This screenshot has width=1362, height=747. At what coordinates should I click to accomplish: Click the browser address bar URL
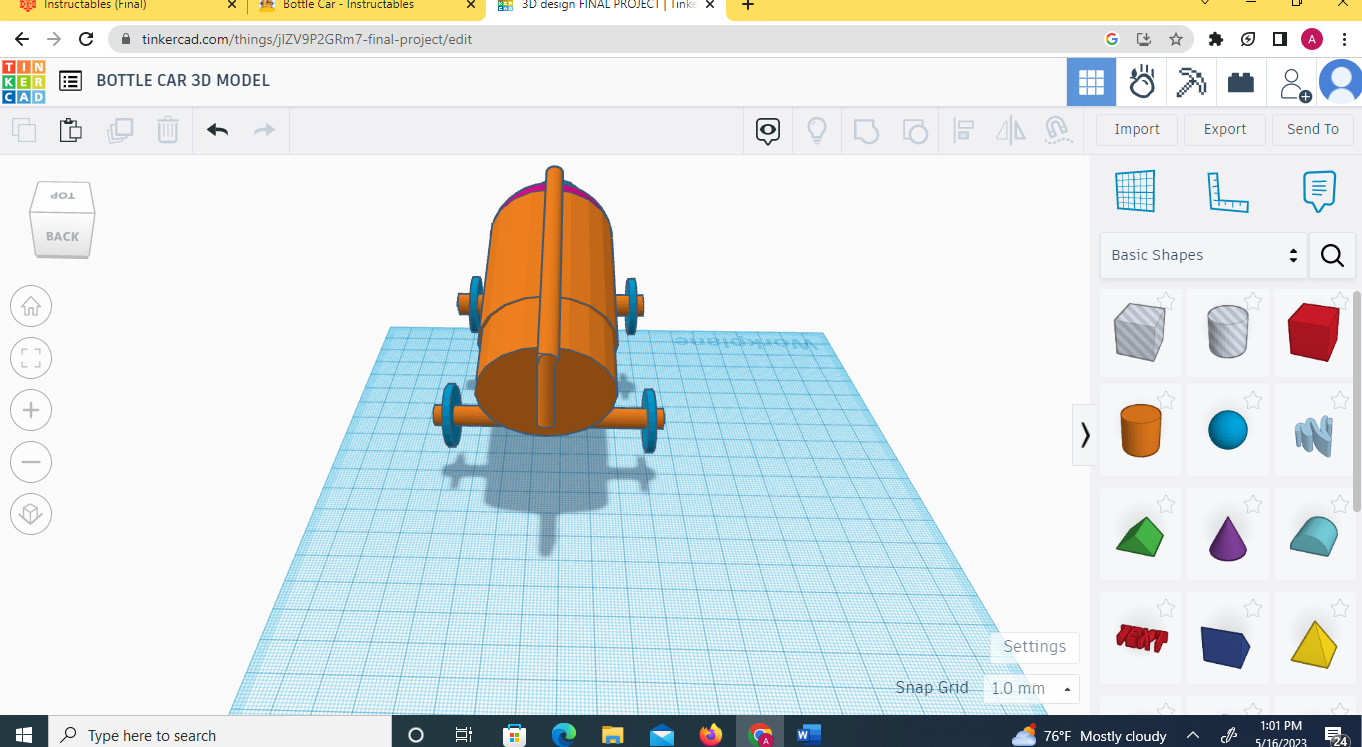click(x=307, y=40)
